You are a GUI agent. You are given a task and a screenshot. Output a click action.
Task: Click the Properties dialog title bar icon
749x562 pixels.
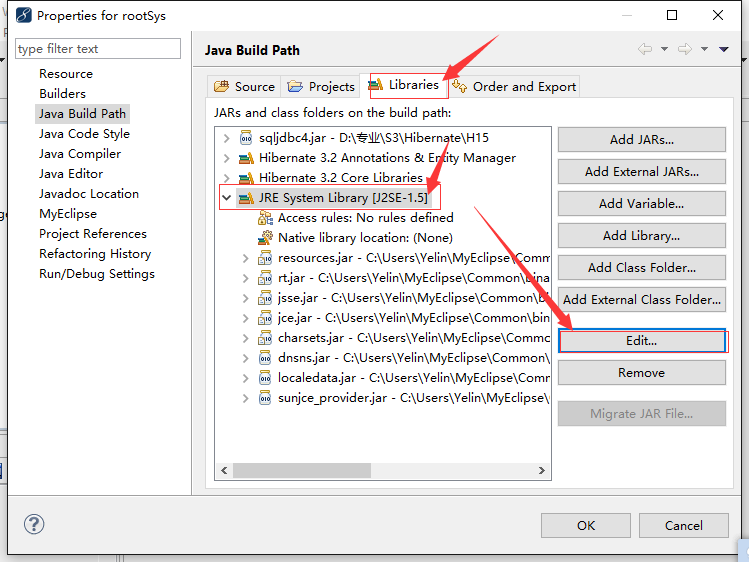pos(23,15)
